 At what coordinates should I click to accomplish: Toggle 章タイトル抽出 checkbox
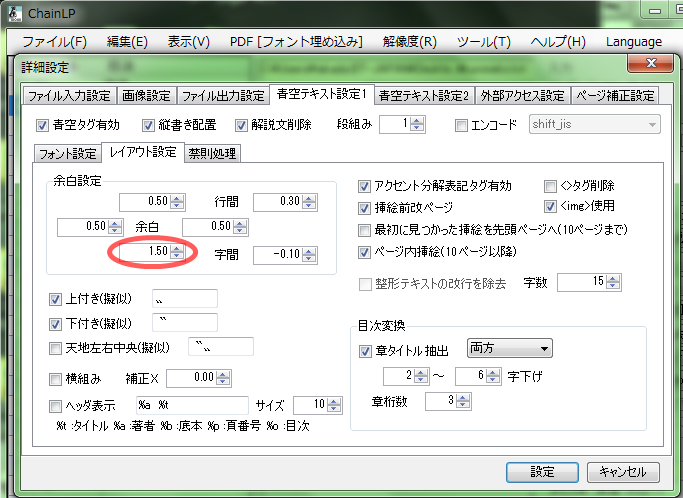point(365,351)
